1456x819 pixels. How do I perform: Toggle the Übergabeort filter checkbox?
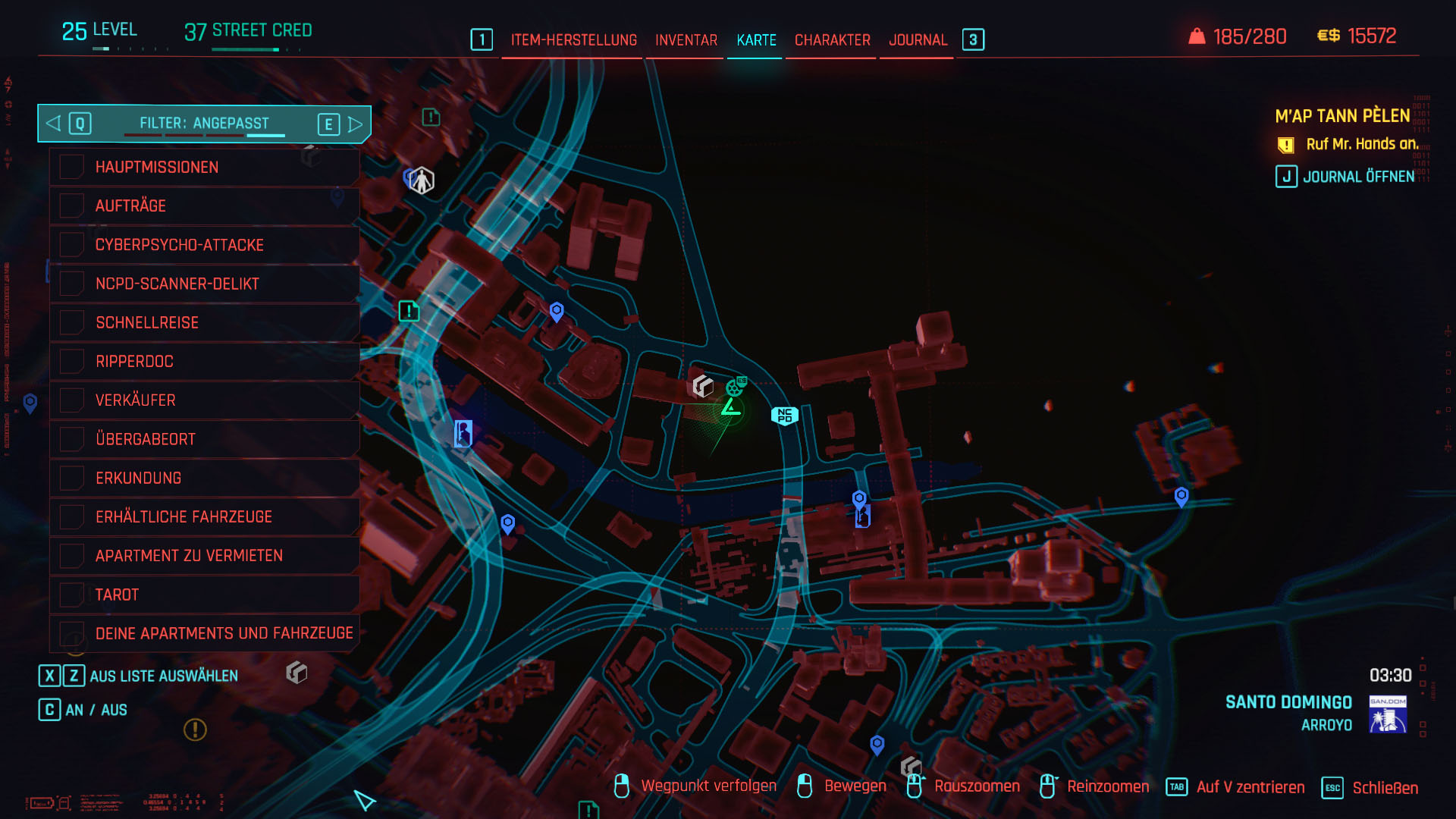pyautogui.click(x=71, y=439)
